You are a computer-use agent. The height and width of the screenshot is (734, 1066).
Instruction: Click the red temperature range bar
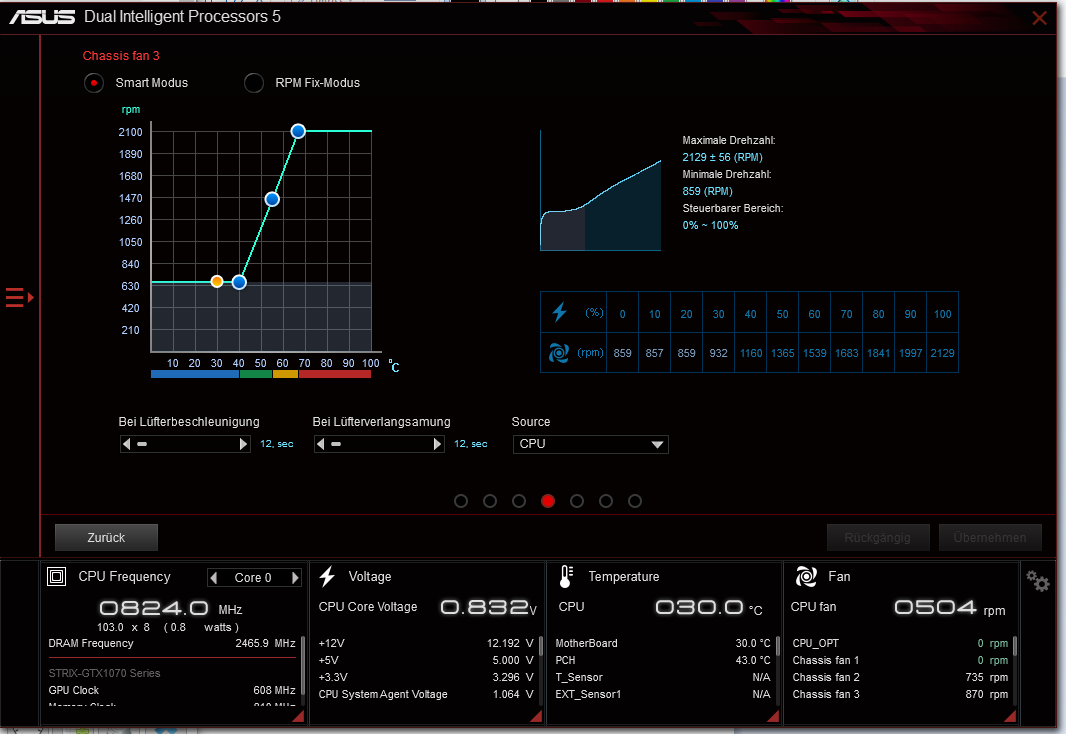334,374
